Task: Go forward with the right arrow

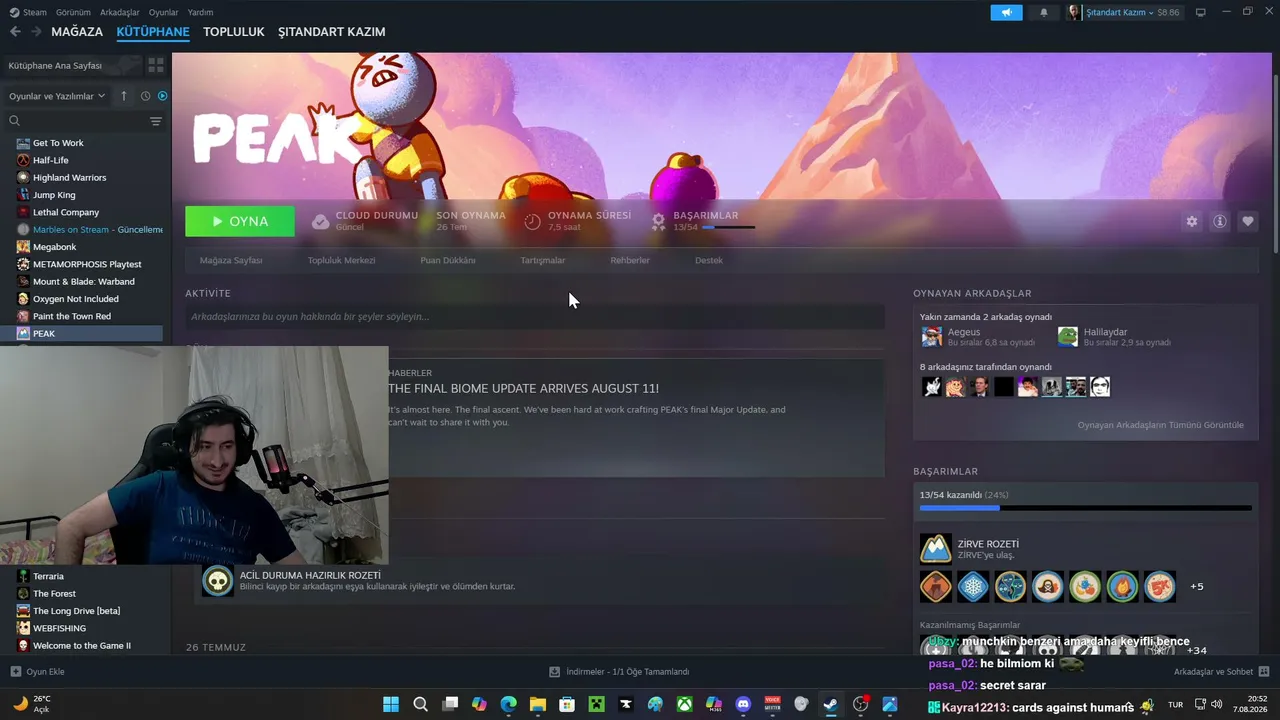Action: click(36, 32)
